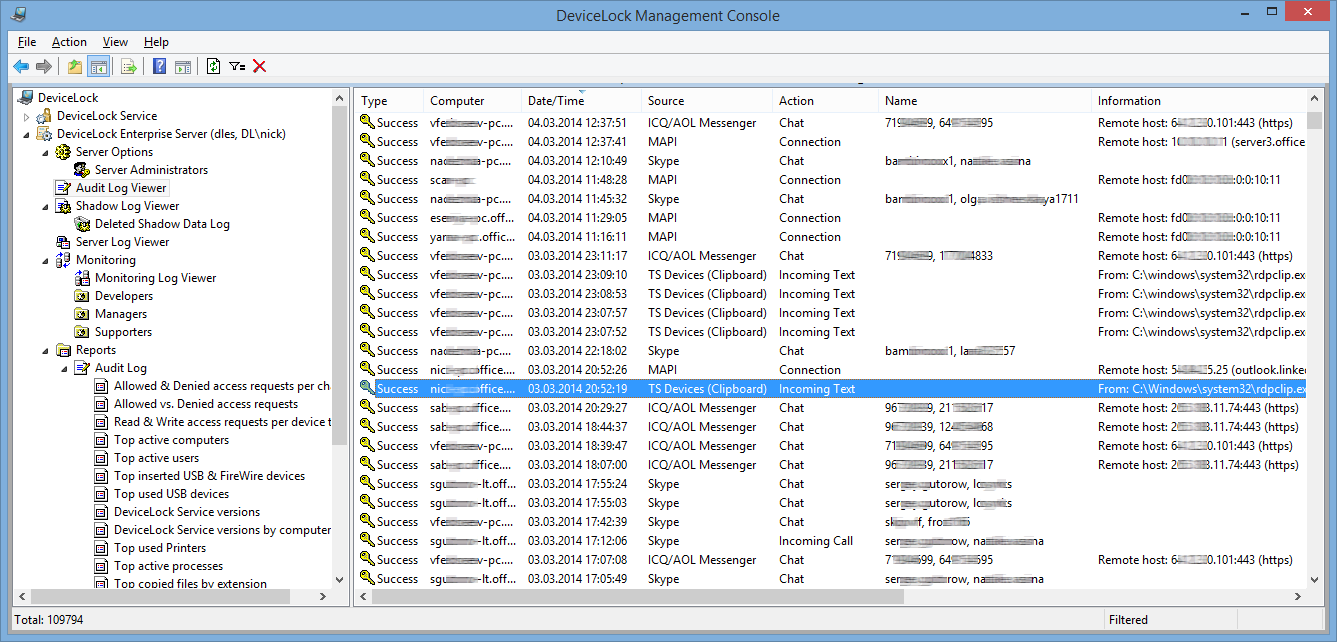
Task: Collapse the Monitoring tree node
Action: coord(46,260)
